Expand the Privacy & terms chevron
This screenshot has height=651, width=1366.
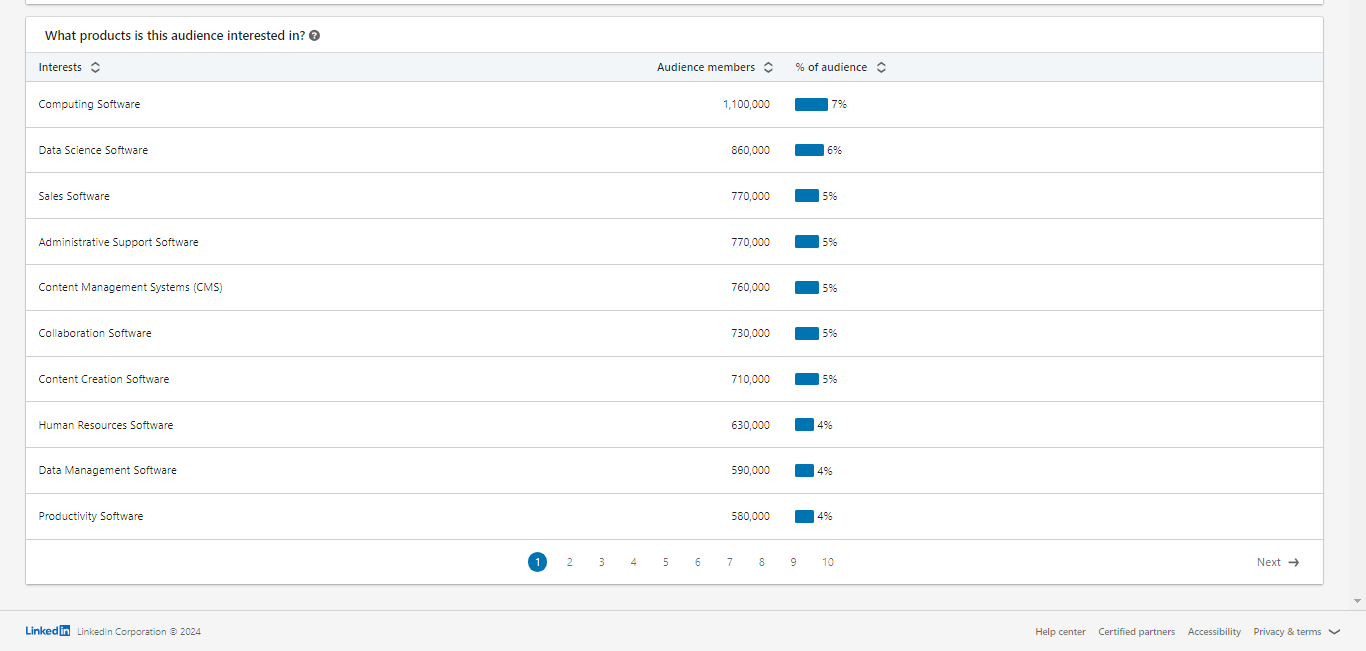coord(1334,632)
